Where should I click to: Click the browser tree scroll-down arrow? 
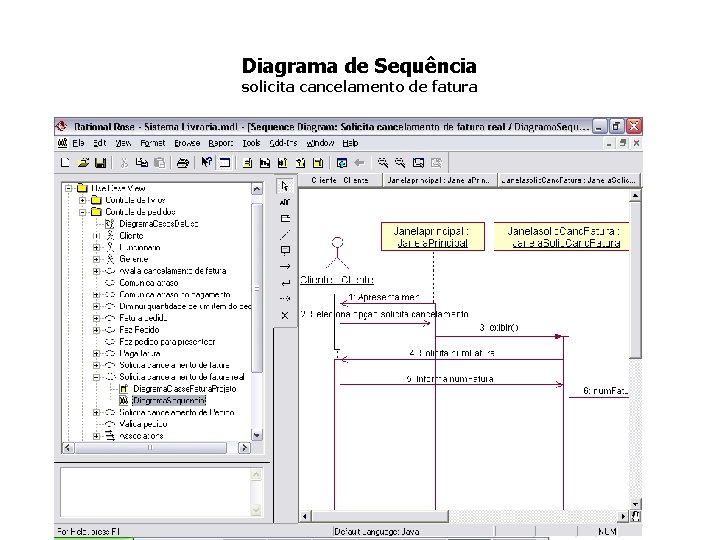click(x=257, y=435)
